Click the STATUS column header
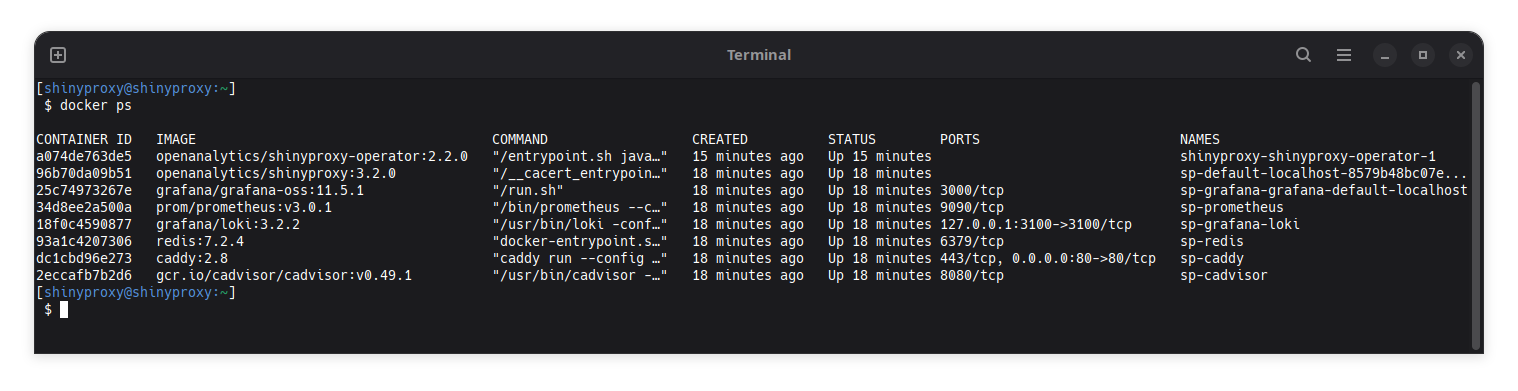Screen dimensions: 1518x391 coord(852,139)
